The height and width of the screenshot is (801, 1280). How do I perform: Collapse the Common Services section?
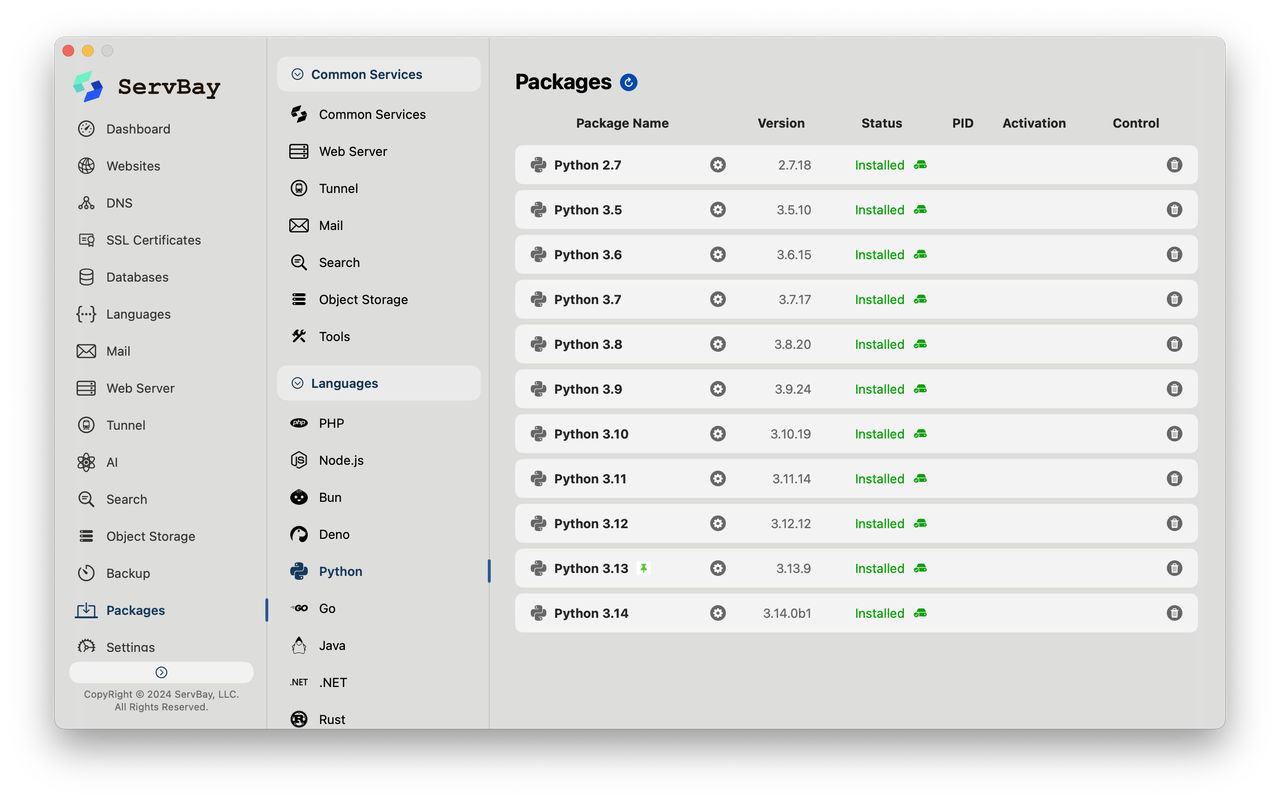pos(297,74)
